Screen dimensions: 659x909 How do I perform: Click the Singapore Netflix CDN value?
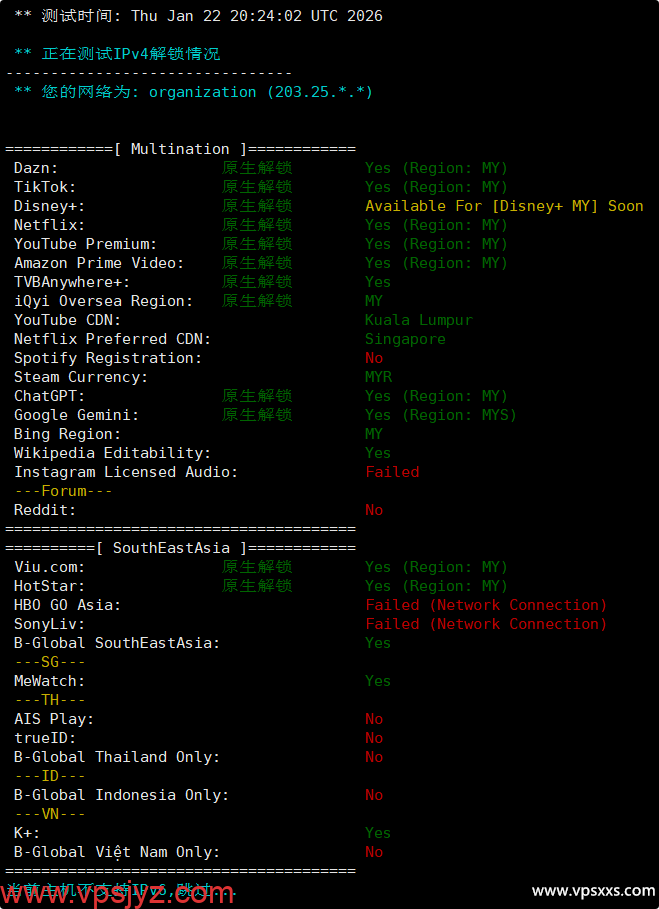[x=405, y=339]
